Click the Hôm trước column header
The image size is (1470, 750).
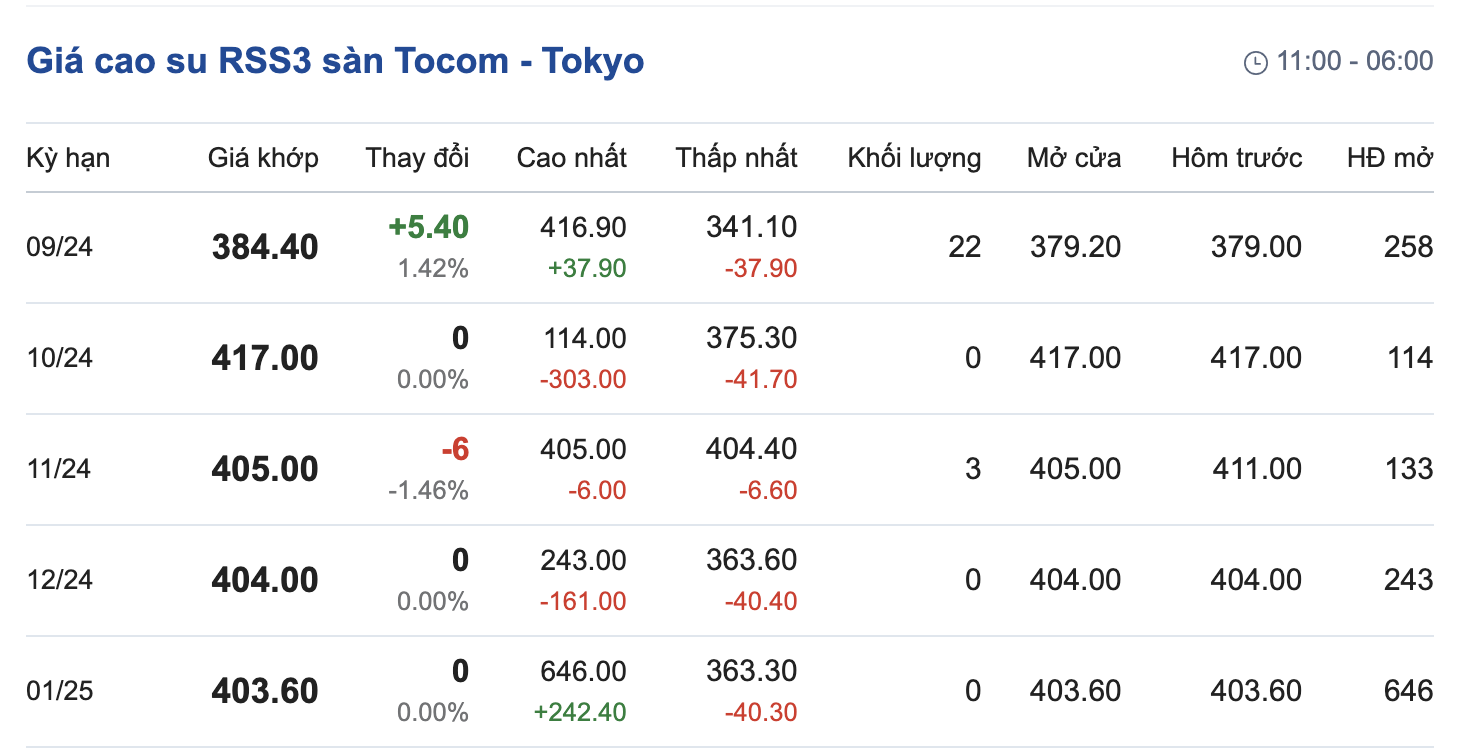[1237, 158]
